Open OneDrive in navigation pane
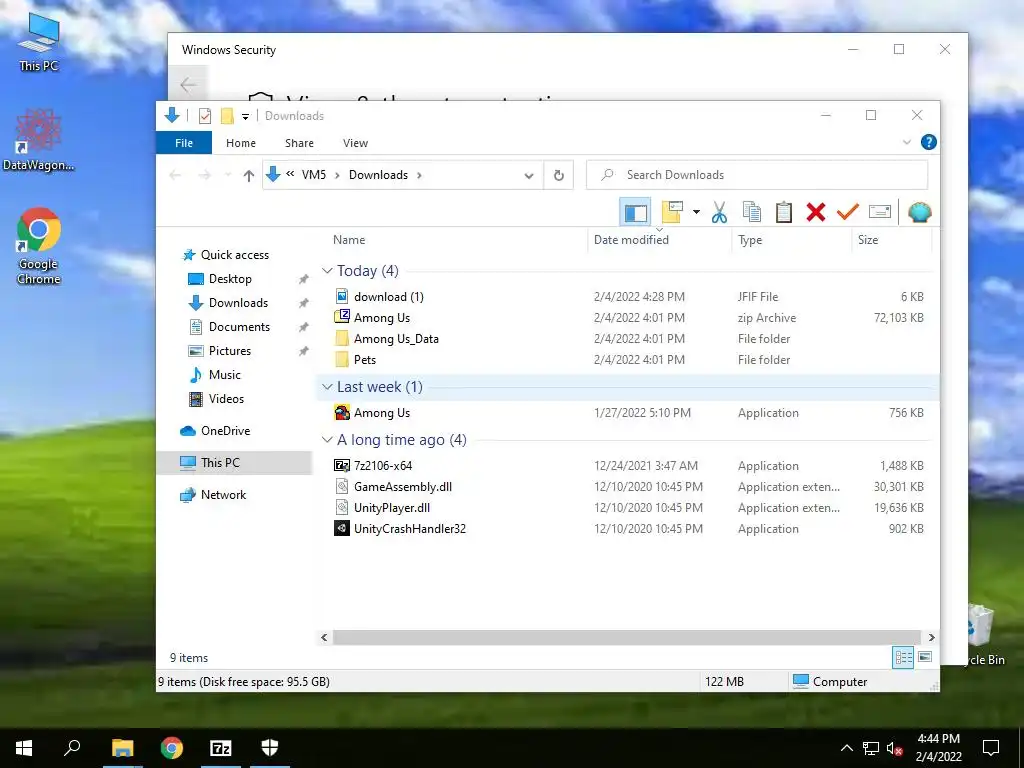The height and width of the screenshot is (768, 1024). (225, 431)
